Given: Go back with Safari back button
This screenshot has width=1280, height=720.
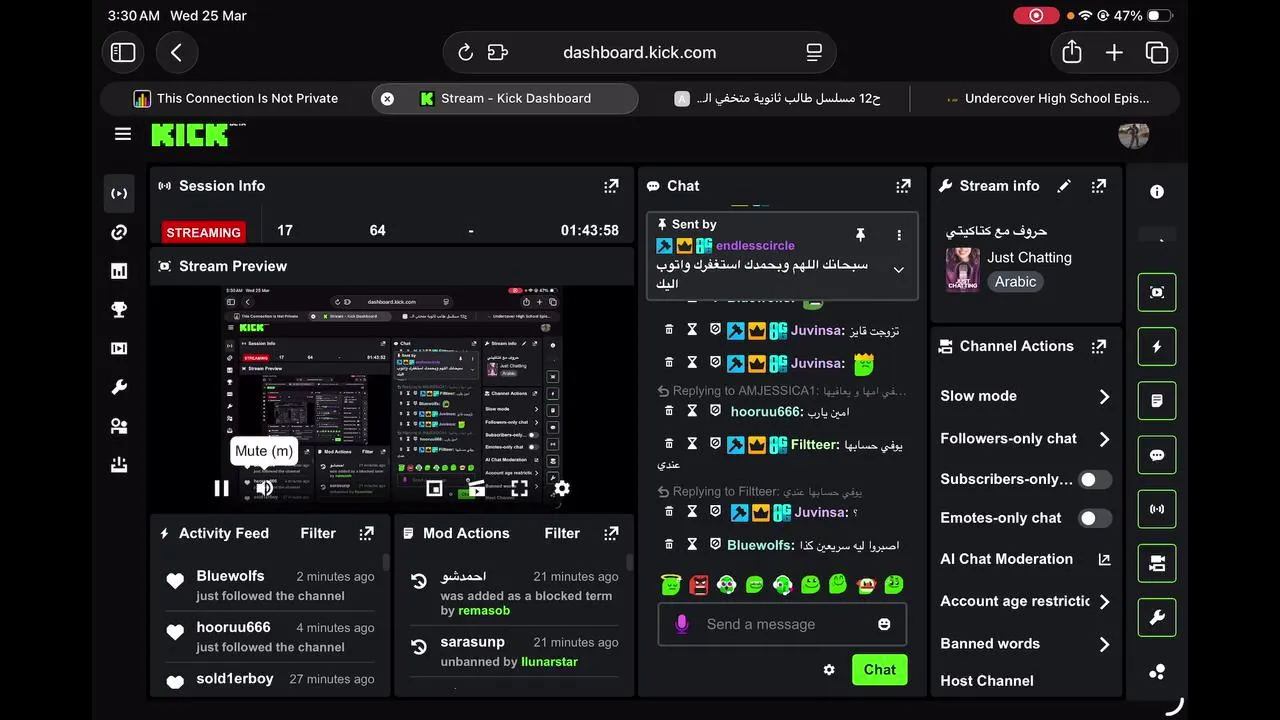Looking at the screenshot, I should pos(176,53).
